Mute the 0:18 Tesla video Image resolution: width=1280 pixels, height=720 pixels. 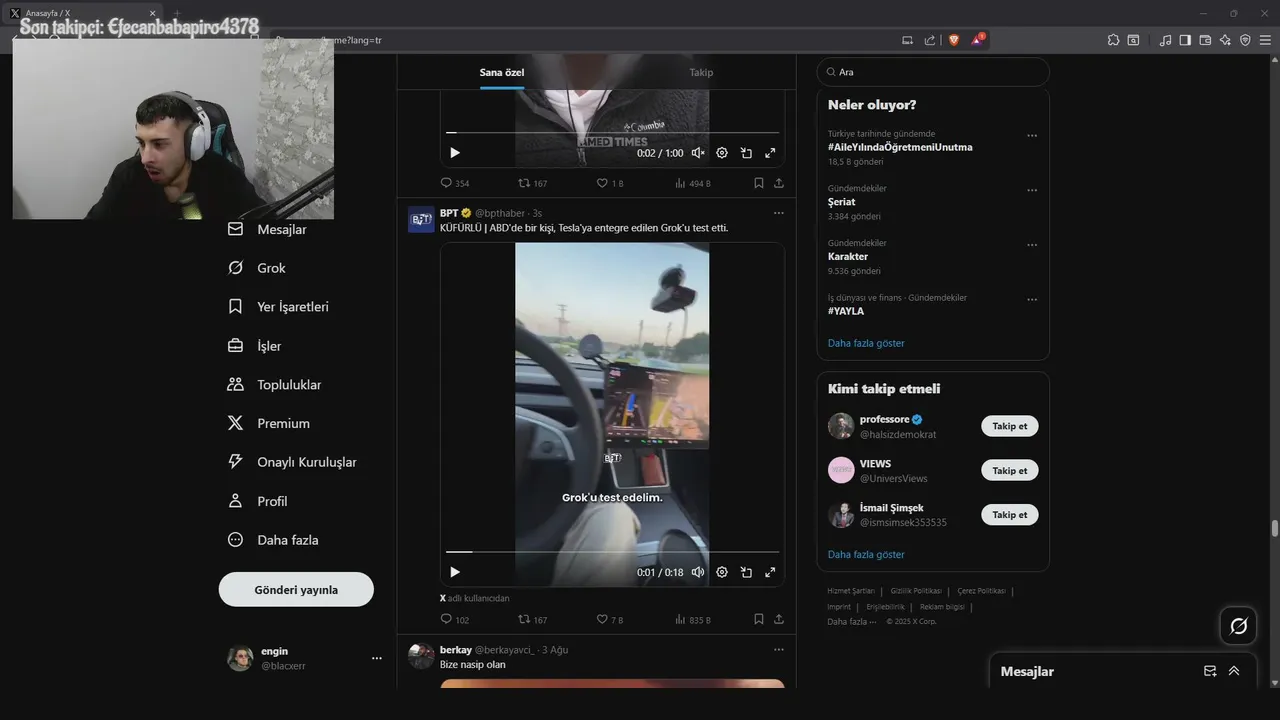click(x=698, y=572)
